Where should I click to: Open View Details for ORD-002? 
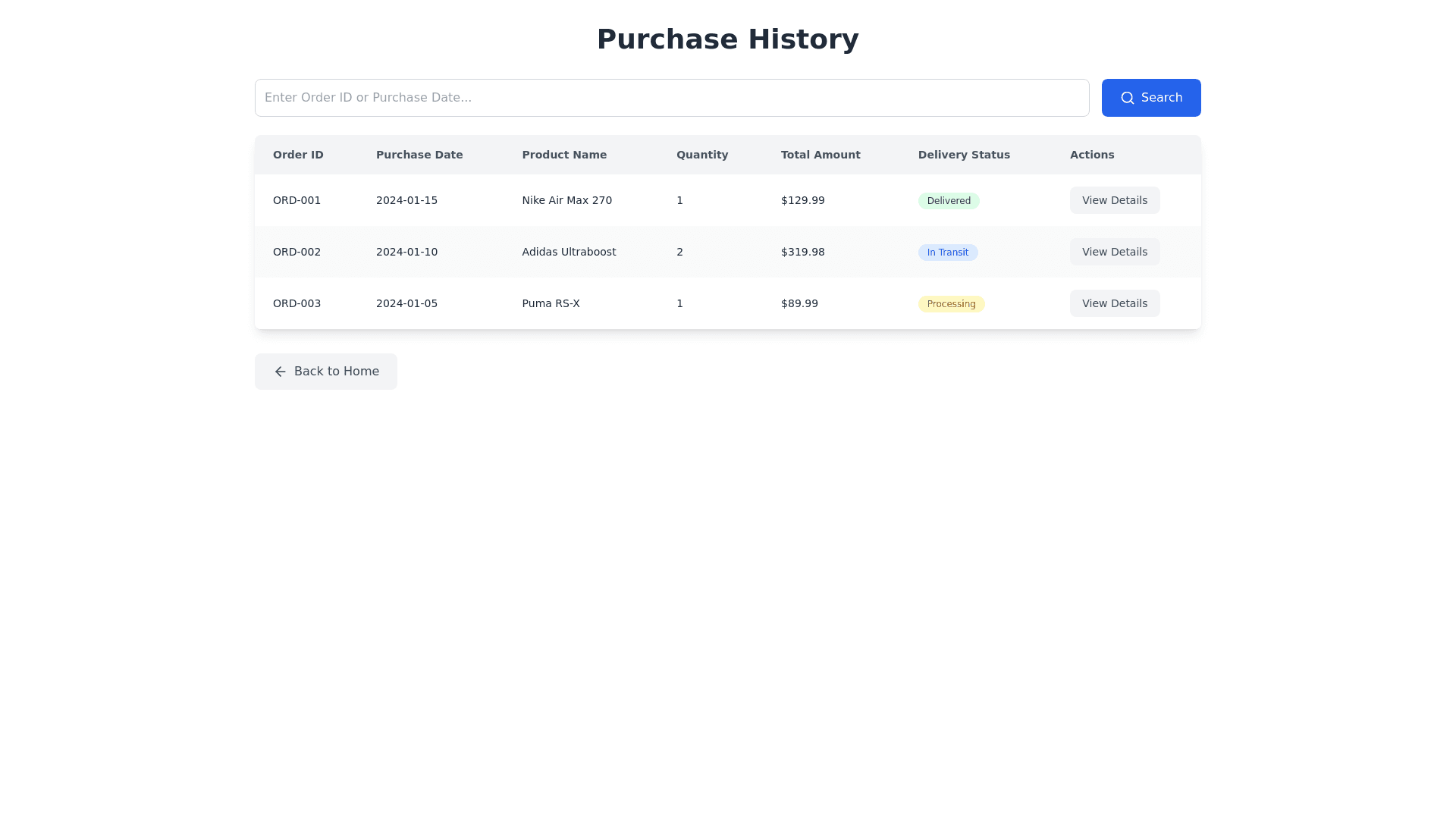pos(1114,252)
